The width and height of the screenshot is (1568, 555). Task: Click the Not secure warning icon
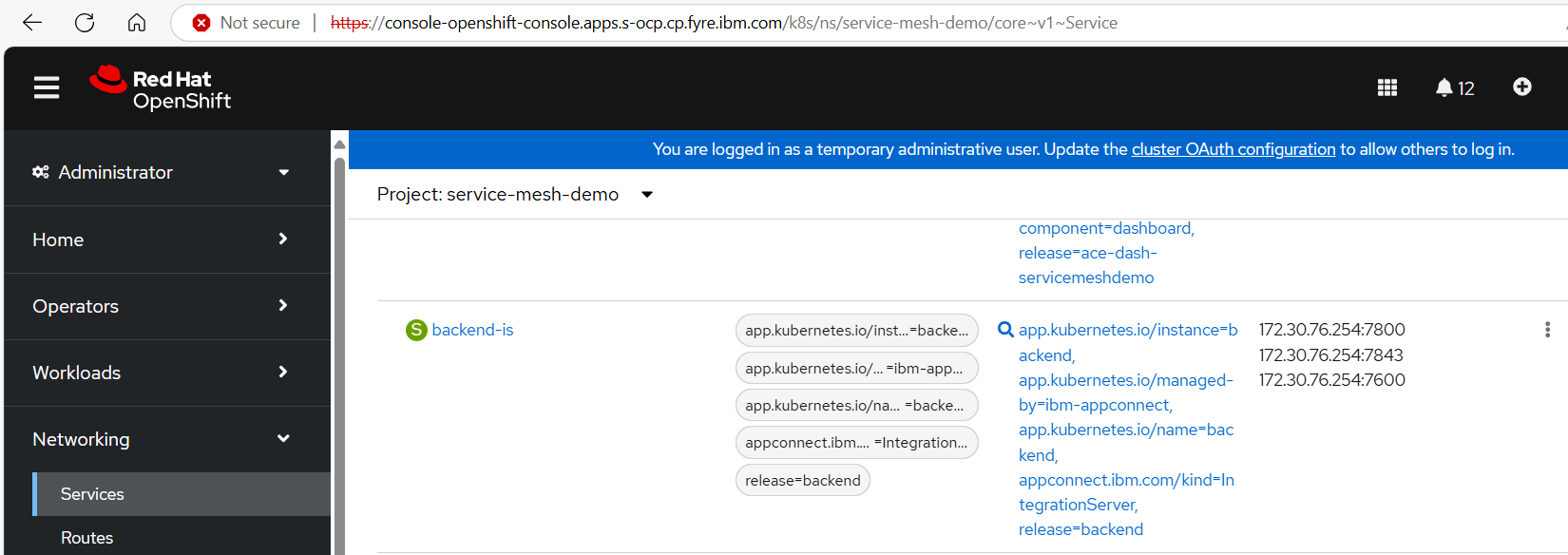(201, 23)
